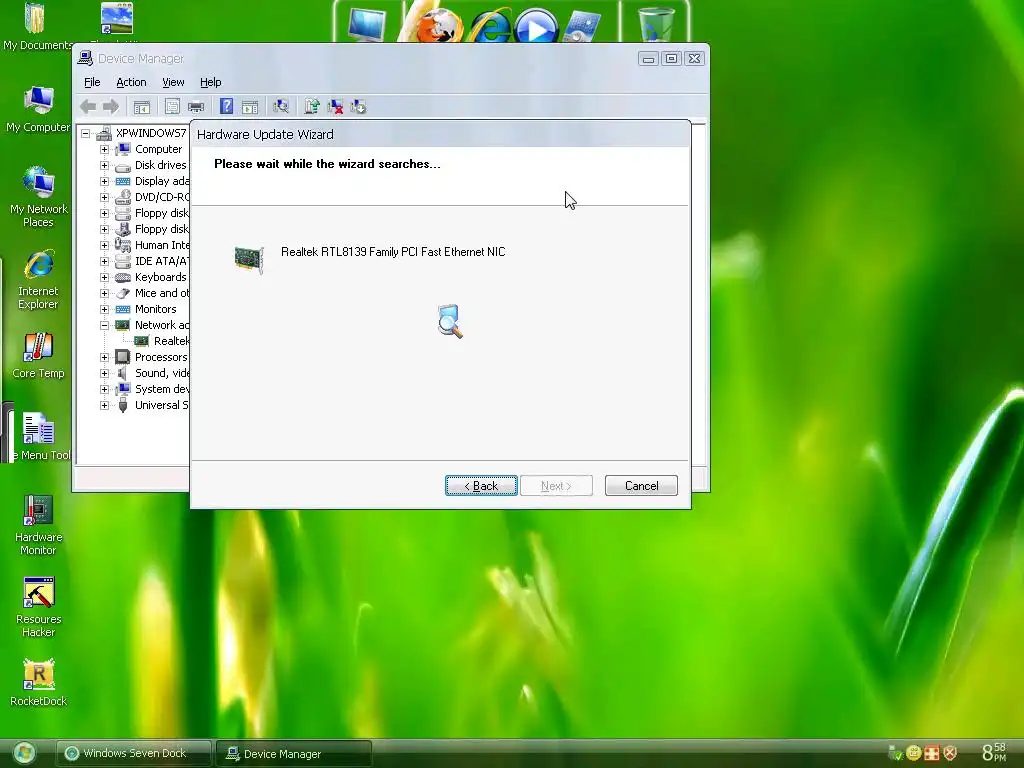Expand the System devices node
The height and width of the screenshot is (768, 1024).
click(104, 389)
